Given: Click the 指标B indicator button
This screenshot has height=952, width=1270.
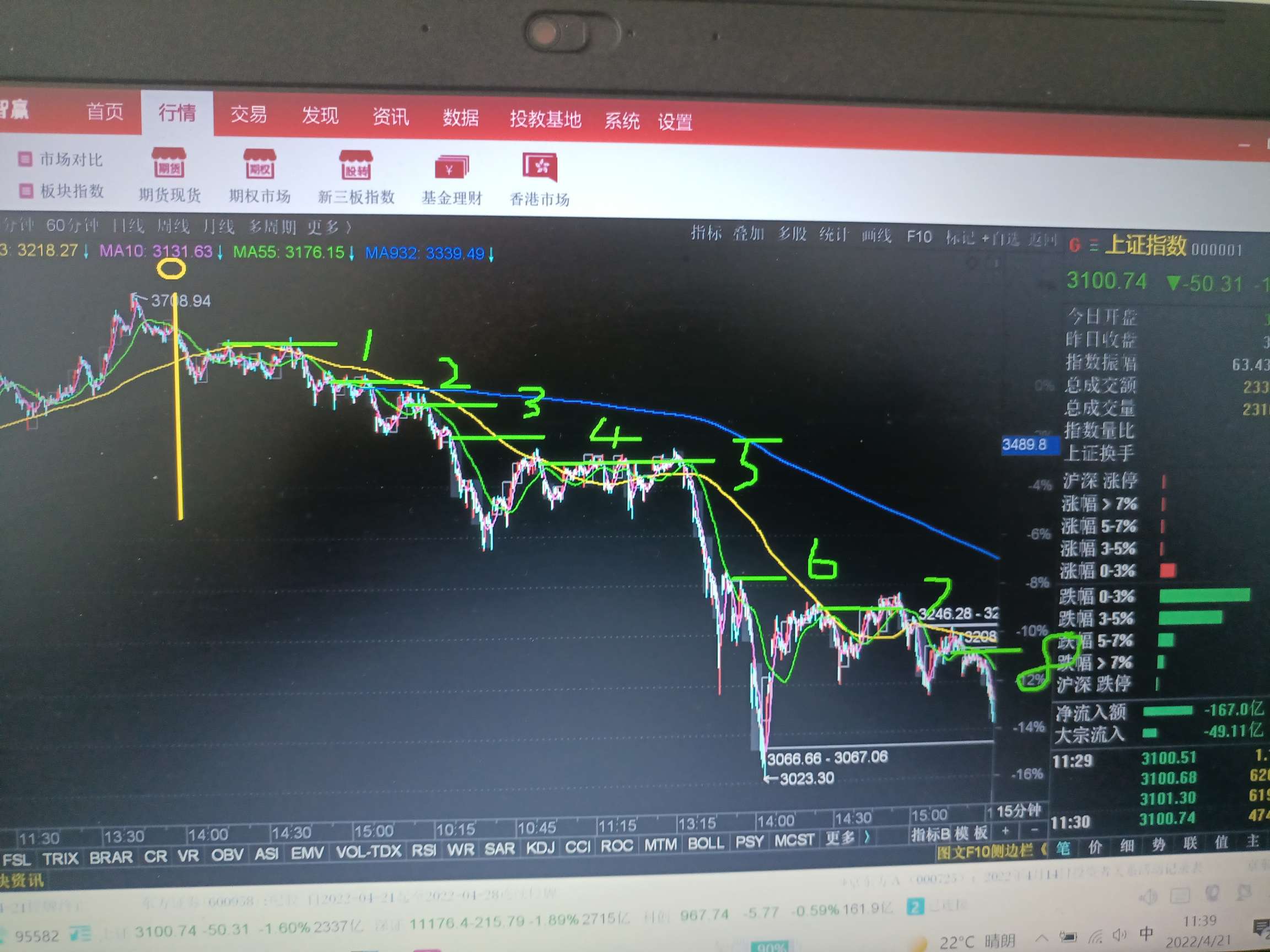Looking at the screenshot, I should (930, 834).
